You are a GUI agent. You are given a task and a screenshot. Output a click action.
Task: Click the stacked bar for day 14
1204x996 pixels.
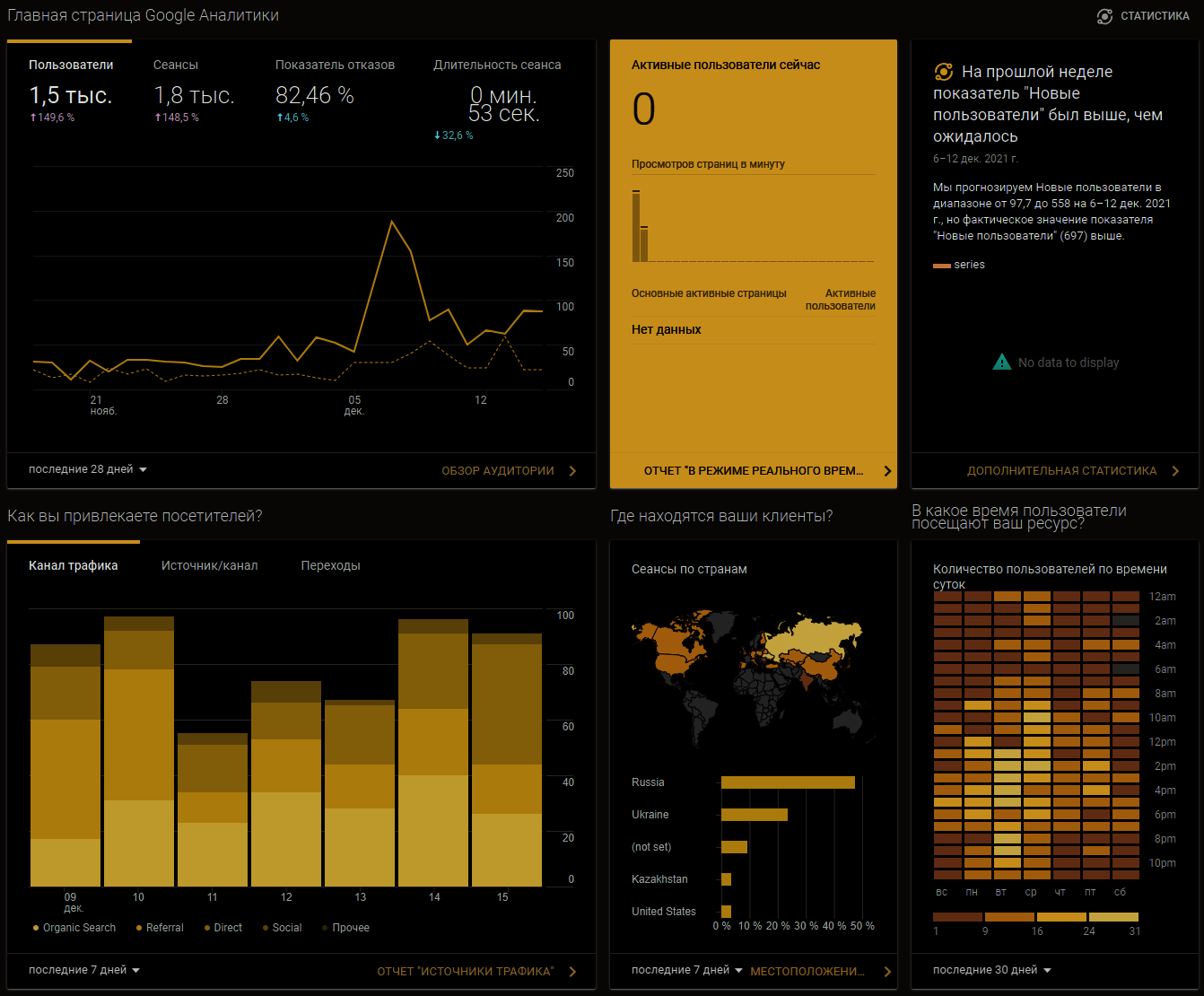(433, 753)
